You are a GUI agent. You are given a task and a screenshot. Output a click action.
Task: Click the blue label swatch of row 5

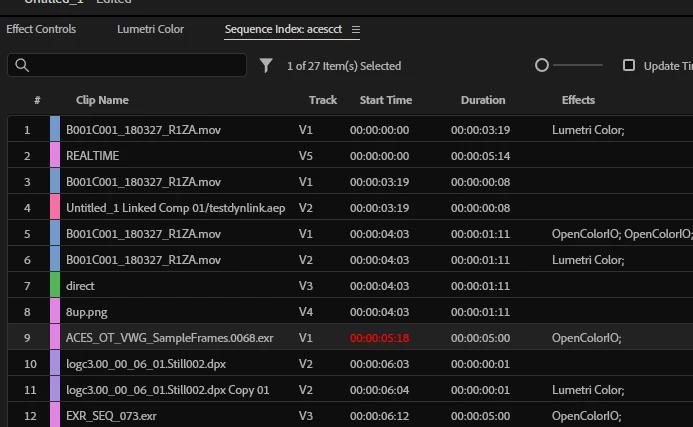point(55,233)
